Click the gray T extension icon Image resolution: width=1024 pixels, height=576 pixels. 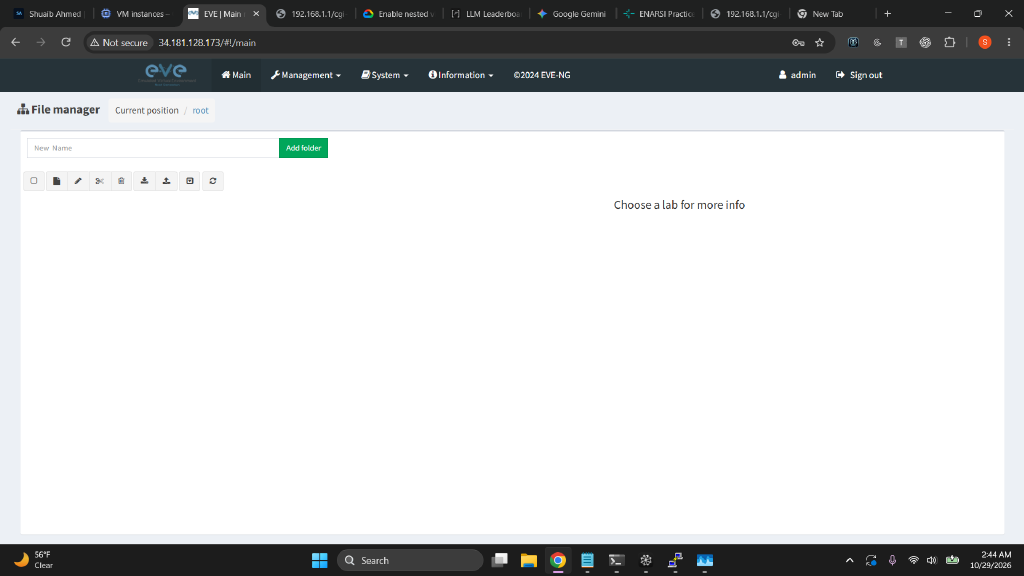(x=901, y=42)
